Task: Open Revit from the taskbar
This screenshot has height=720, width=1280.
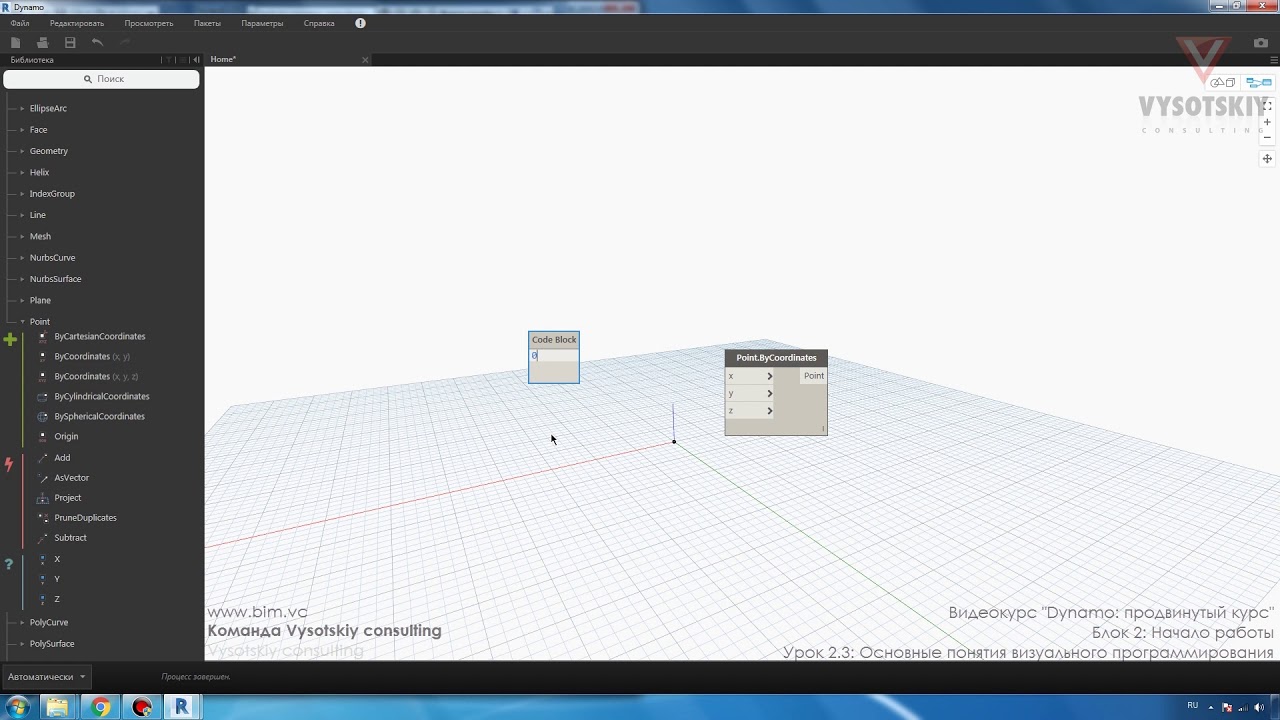Action: point(181,707)
